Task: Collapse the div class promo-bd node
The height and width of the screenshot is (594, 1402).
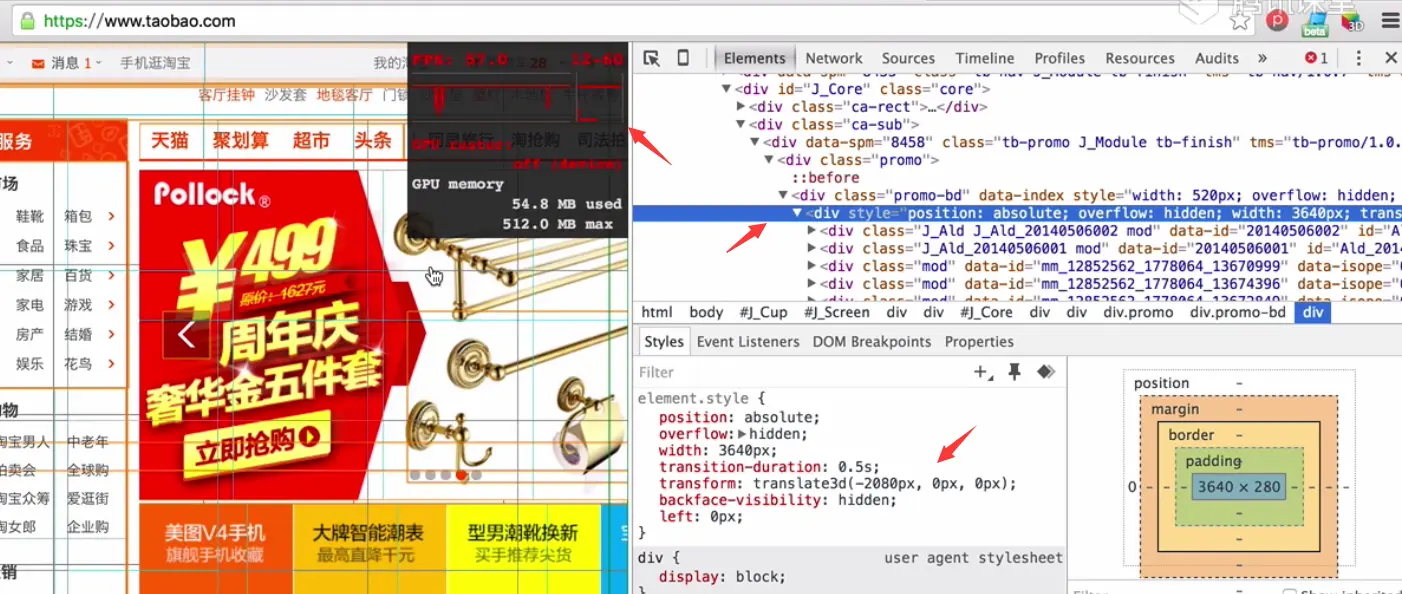Action: (784, 195)
